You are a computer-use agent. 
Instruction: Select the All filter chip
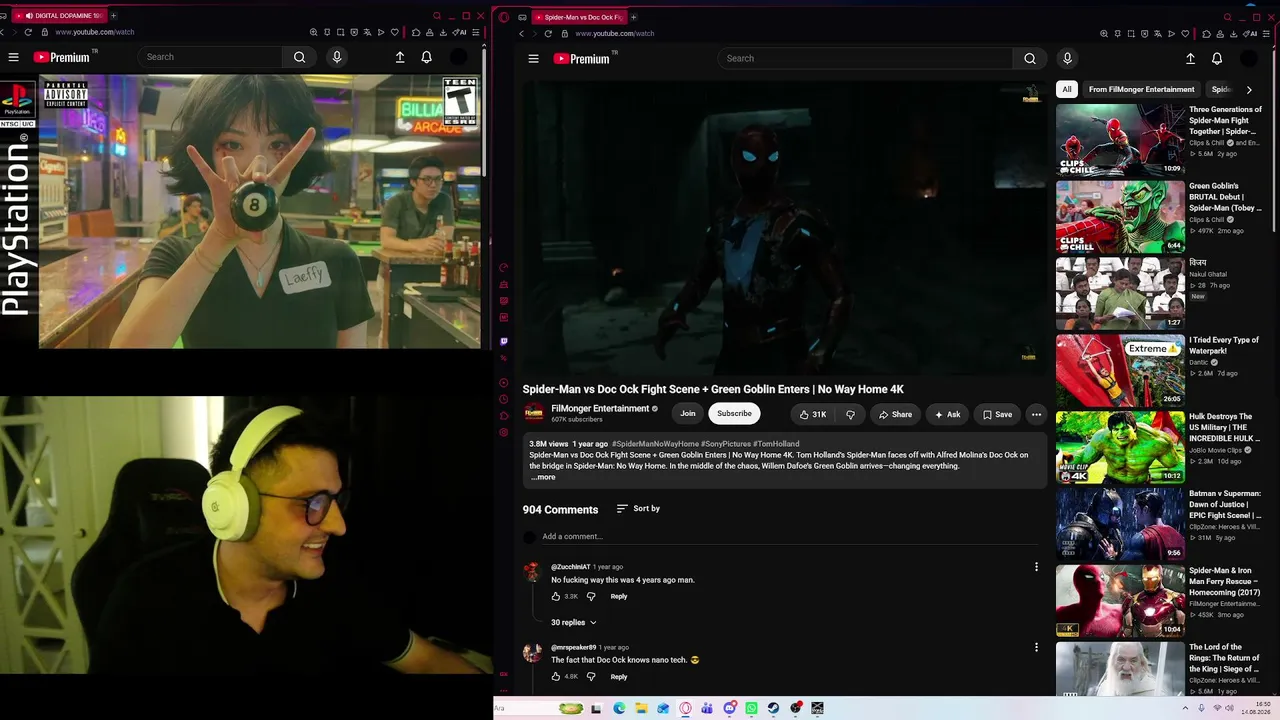tap(1067, 90)
